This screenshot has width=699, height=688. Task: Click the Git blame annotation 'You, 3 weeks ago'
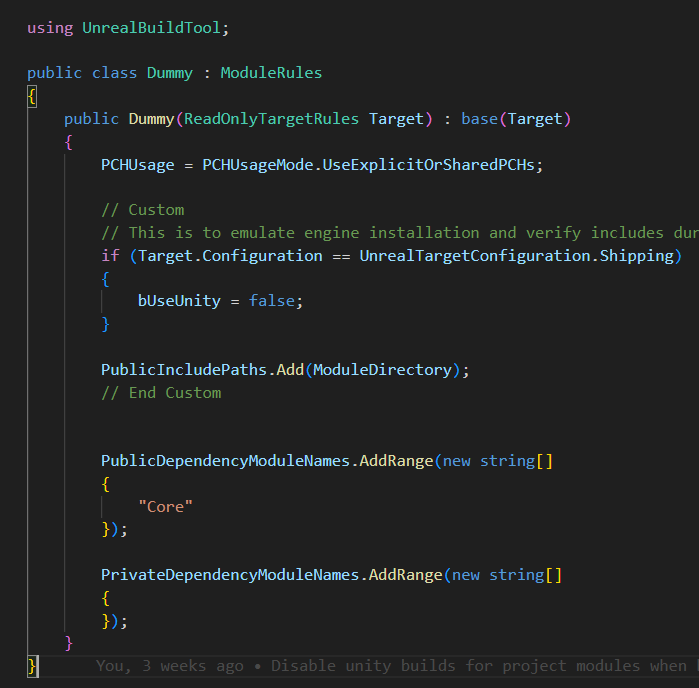click(x=170, y=666)
